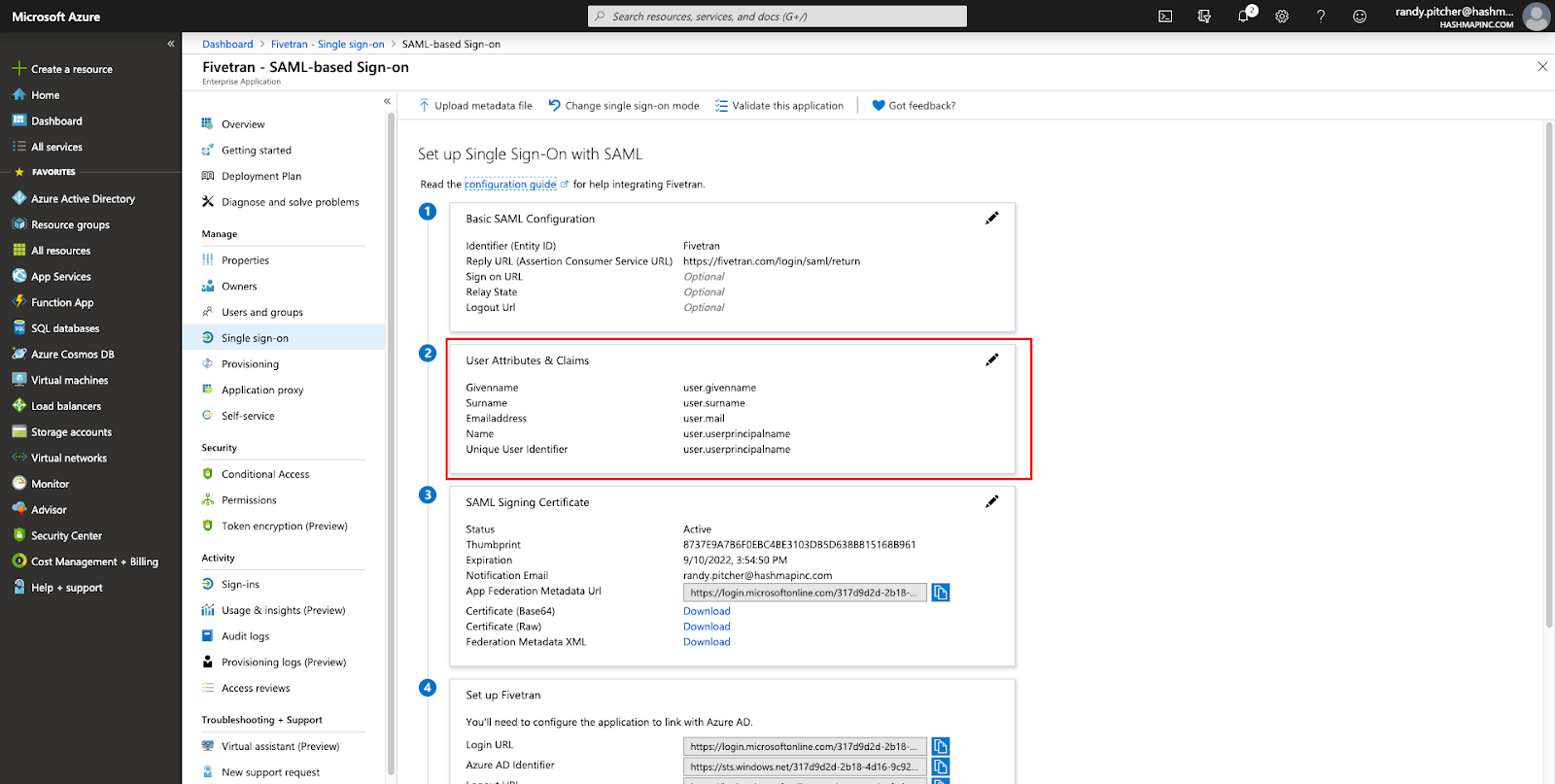Click the feedback smiley icon
The width and height of the screenshot is (1555, 784).
[x=1360, y=17]
